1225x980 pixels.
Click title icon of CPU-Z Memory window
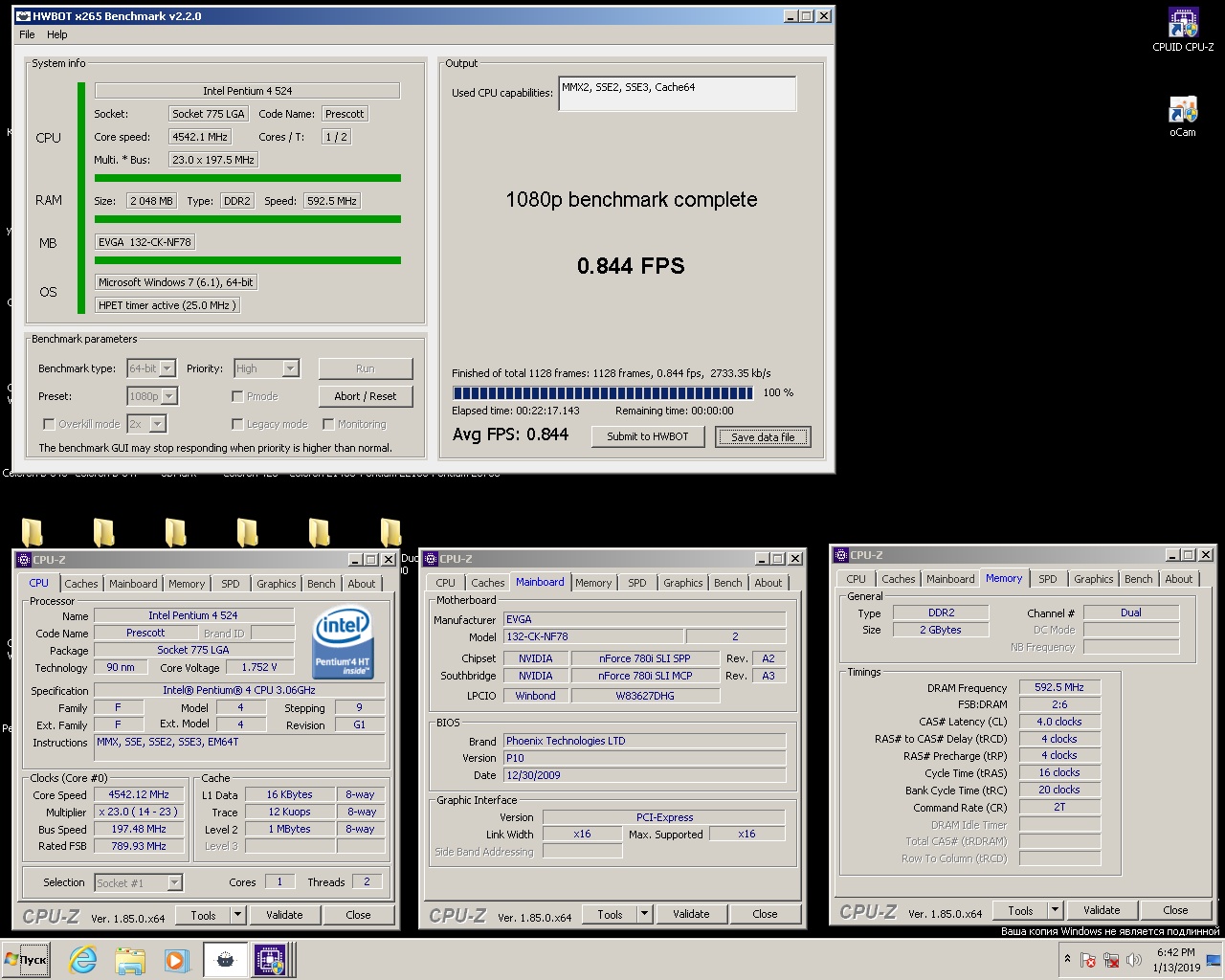click(x=841, y=555)
